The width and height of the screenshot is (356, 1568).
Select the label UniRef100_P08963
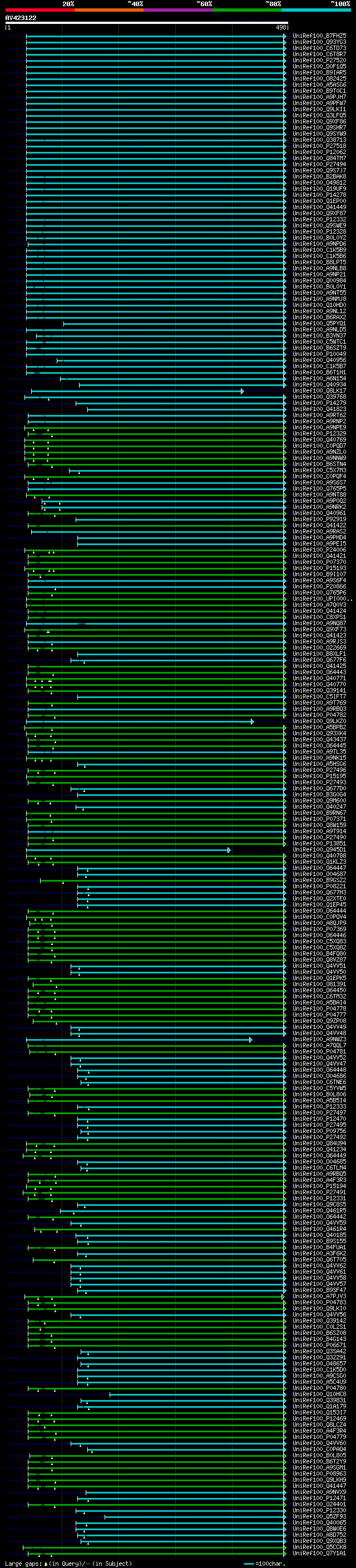point(319,1473)
